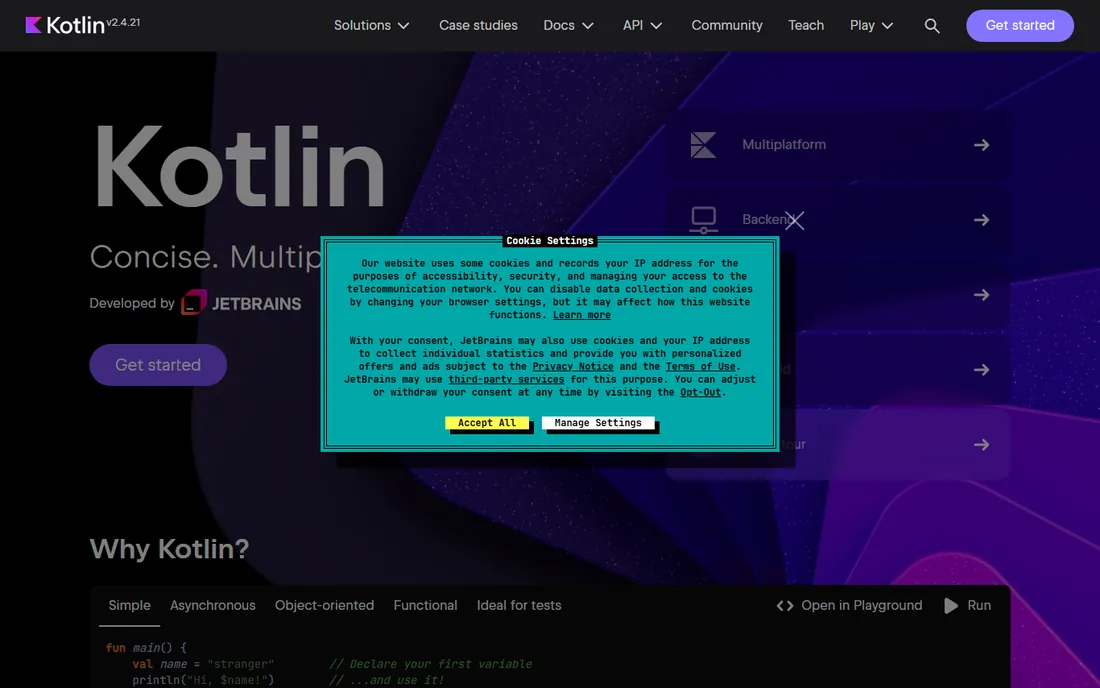Open the Privacy Notice link
1100x688 pixels.
point(572,366)
